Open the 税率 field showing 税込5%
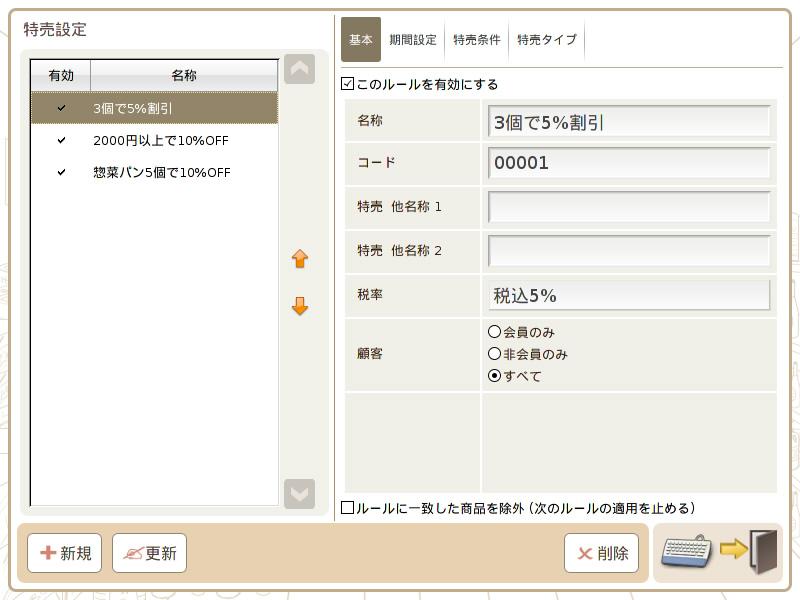The image size is (800, 600). [629, 296]
